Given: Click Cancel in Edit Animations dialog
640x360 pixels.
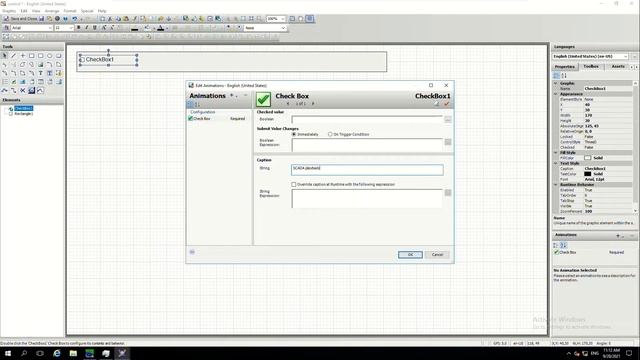Looking at the screenshot, I should 437,255.
